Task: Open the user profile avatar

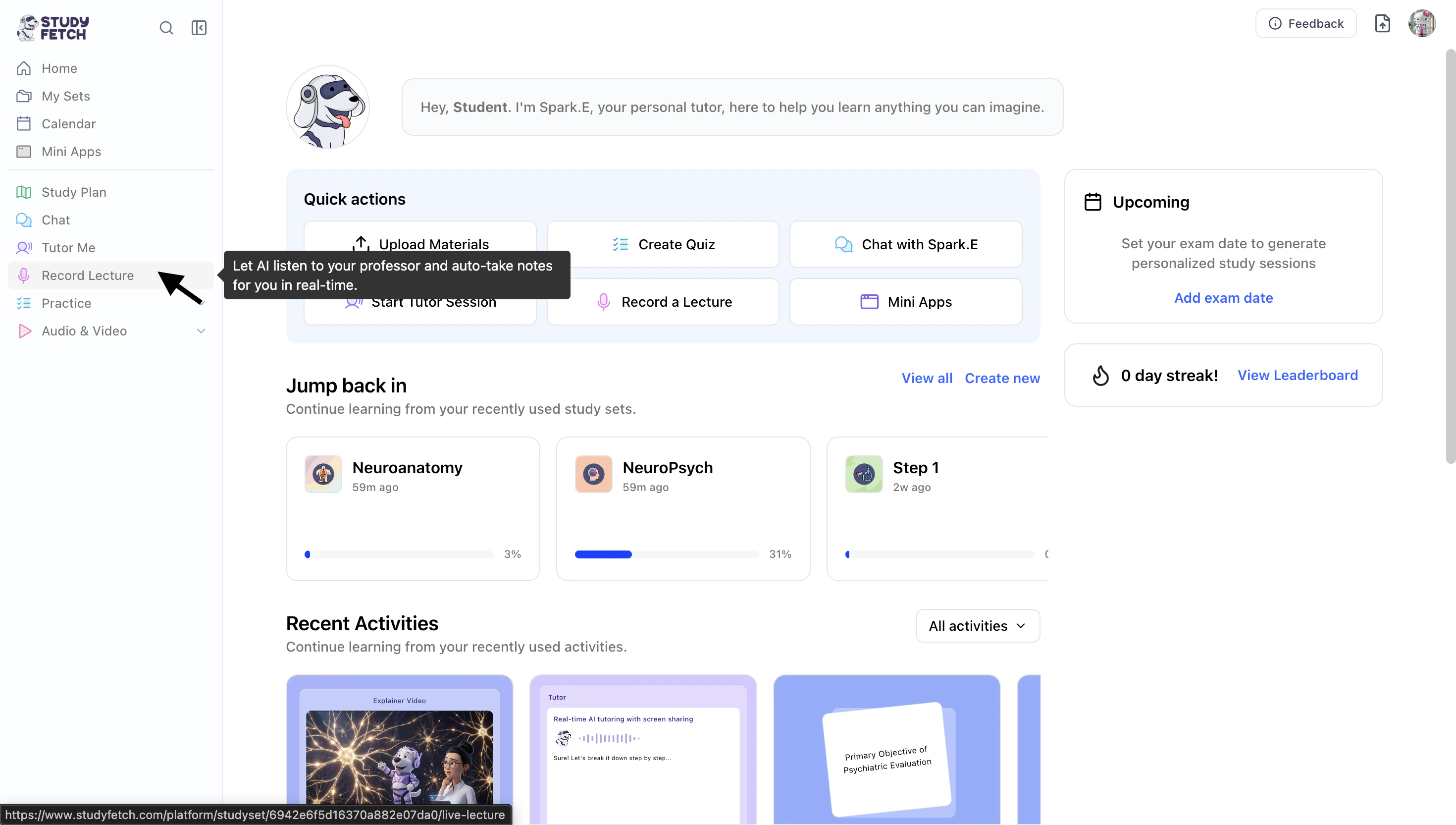Action: pyautogui.click(x=1421, y=23)
